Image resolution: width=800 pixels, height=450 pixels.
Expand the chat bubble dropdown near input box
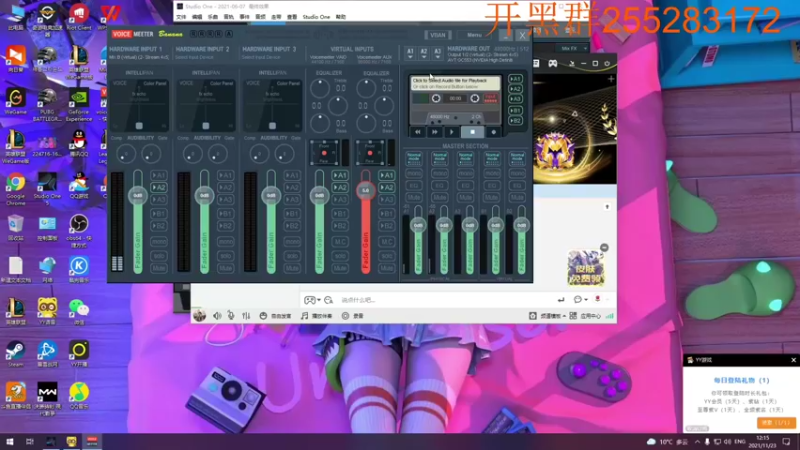(x=580, y=300)
